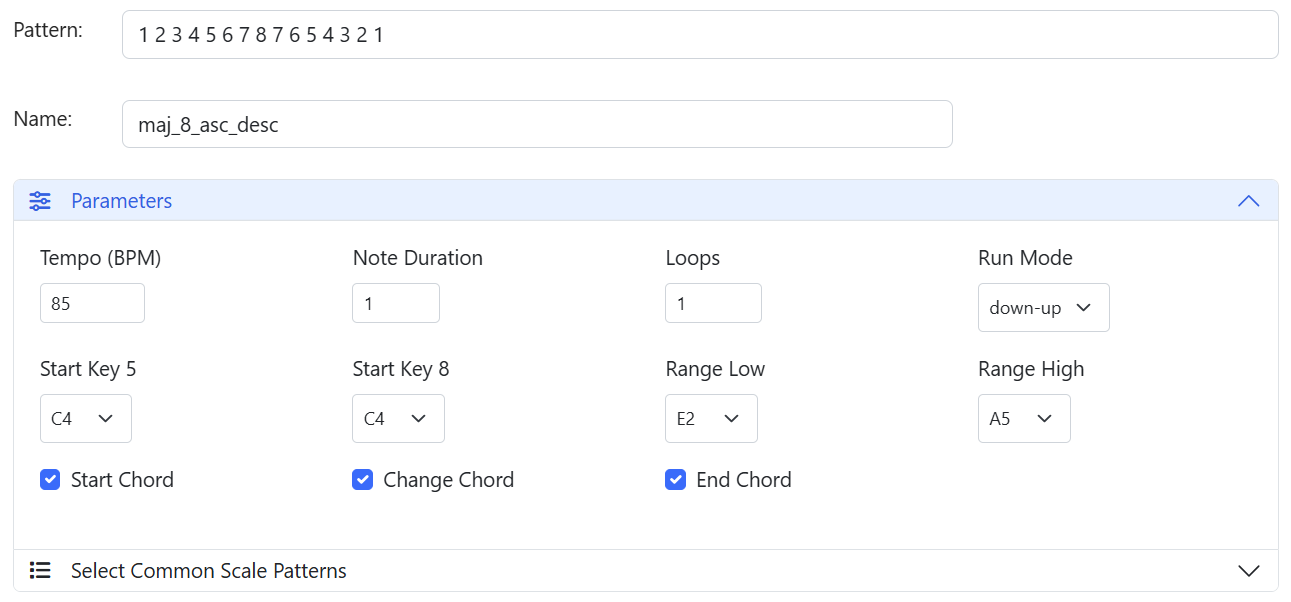Open the Start Key 5 dropdown
The width and height of the screenshot is (1291, 602).
point(85,419)
